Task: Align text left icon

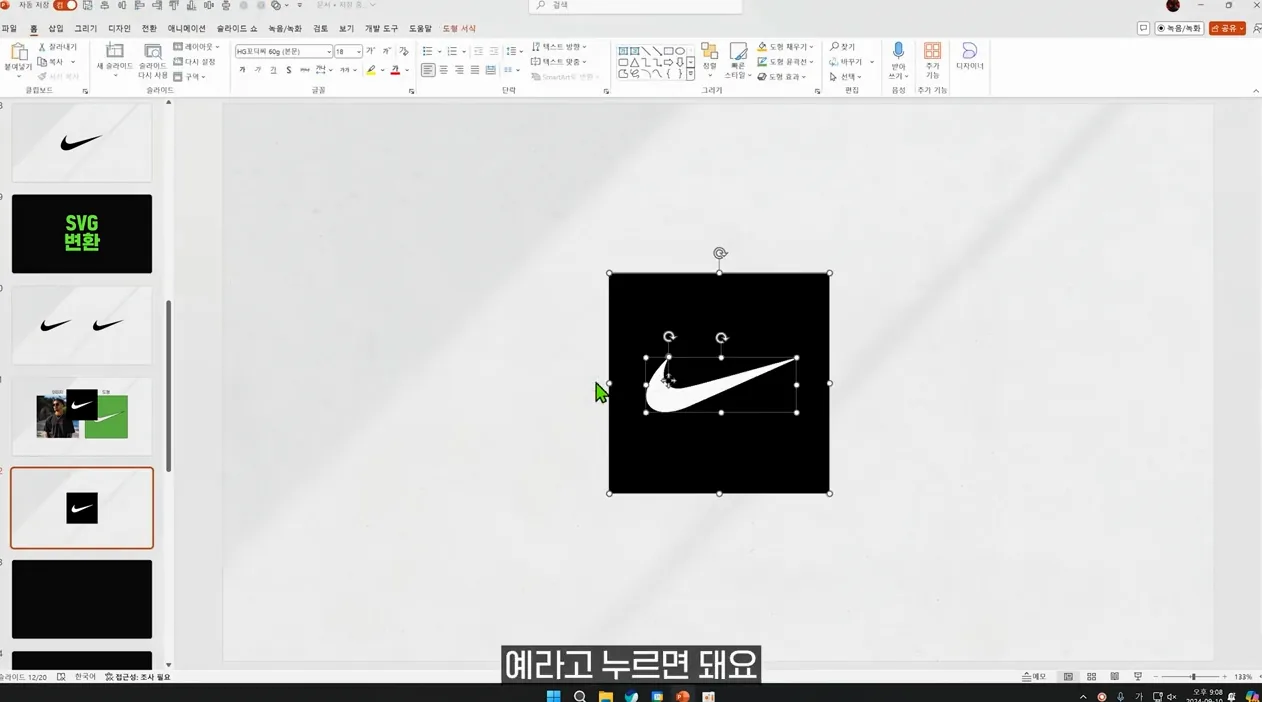Action: pyautogui.click(x=428, y=70)
